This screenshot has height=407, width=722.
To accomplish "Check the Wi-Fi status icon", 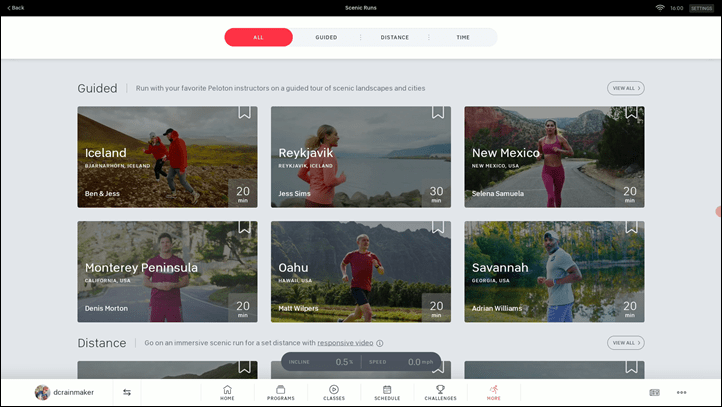I will (660, 8).
